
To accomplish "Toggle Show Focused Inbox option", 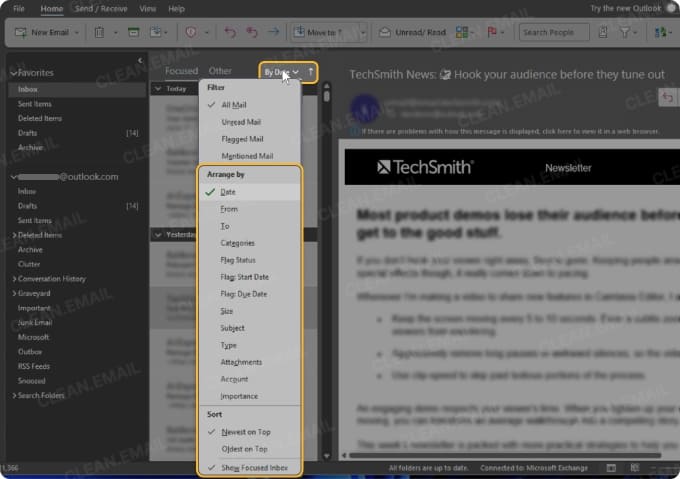I will pos(249,468).
